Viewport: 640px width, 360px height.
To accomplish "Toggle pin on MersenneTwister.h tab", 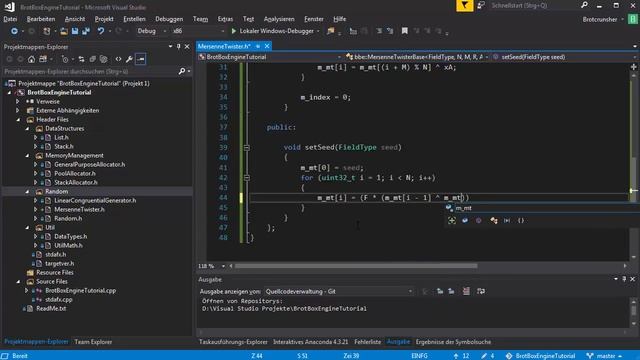I will click(x=258, y=47).
